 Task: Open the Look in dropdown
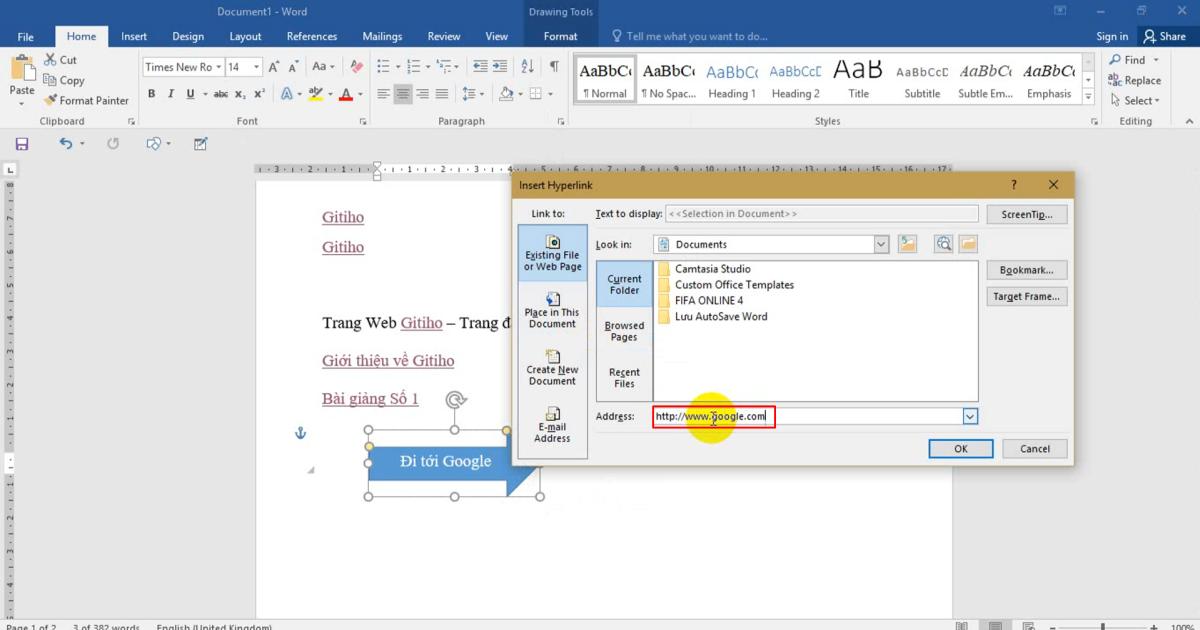[881, 243]
